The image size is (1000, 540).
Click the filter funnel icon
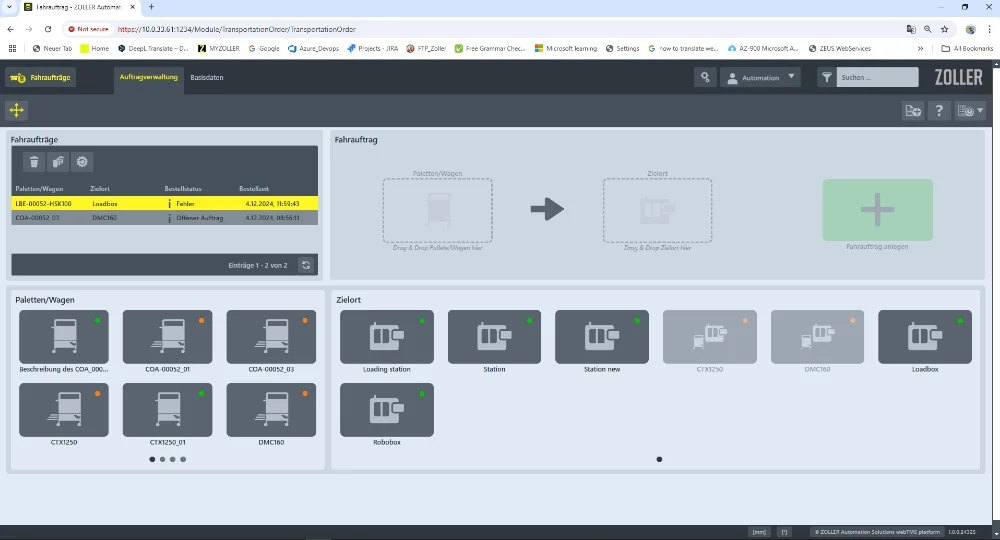point(826,77)
